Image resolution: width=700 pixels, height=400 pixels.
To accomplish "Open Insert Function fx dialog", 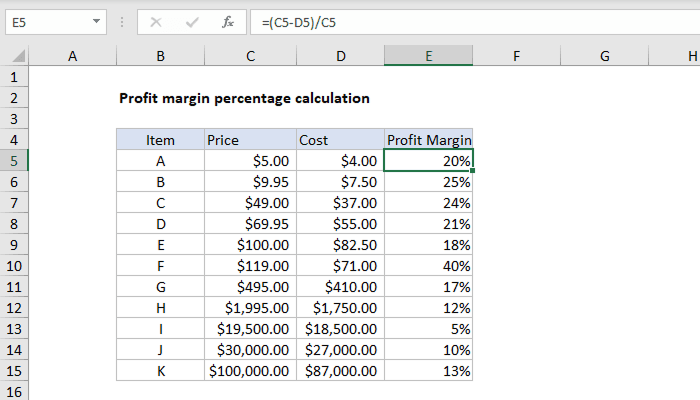I will click(x=228, y=20).
